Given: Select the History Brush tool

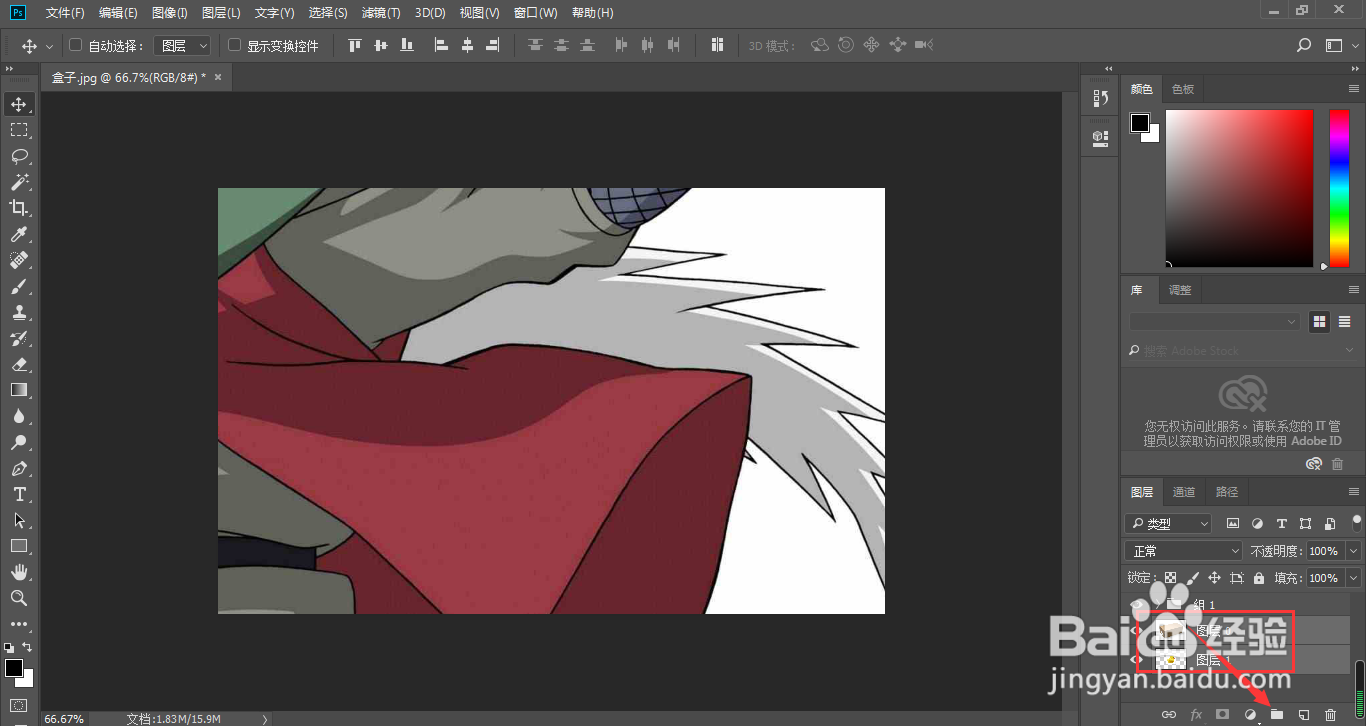Looking at the screenshot, I should [x=19, y=338].
